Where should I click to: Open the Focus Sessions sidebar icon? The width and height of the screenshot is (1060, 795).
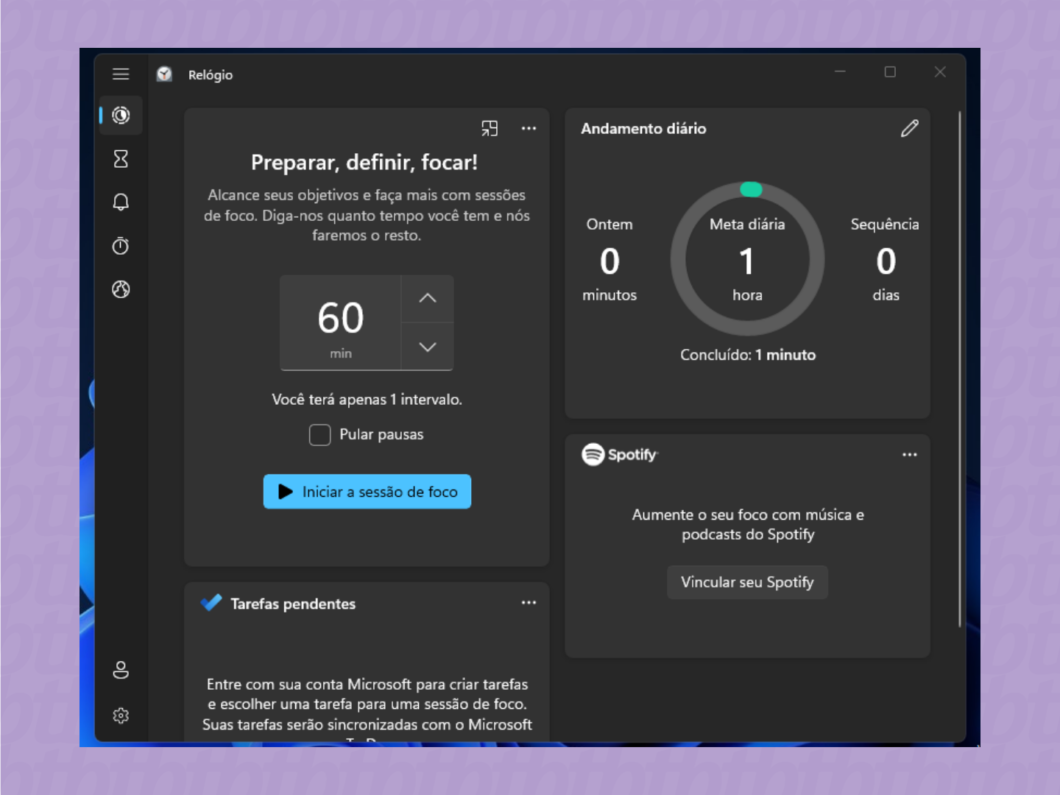[x=120, y=115]
